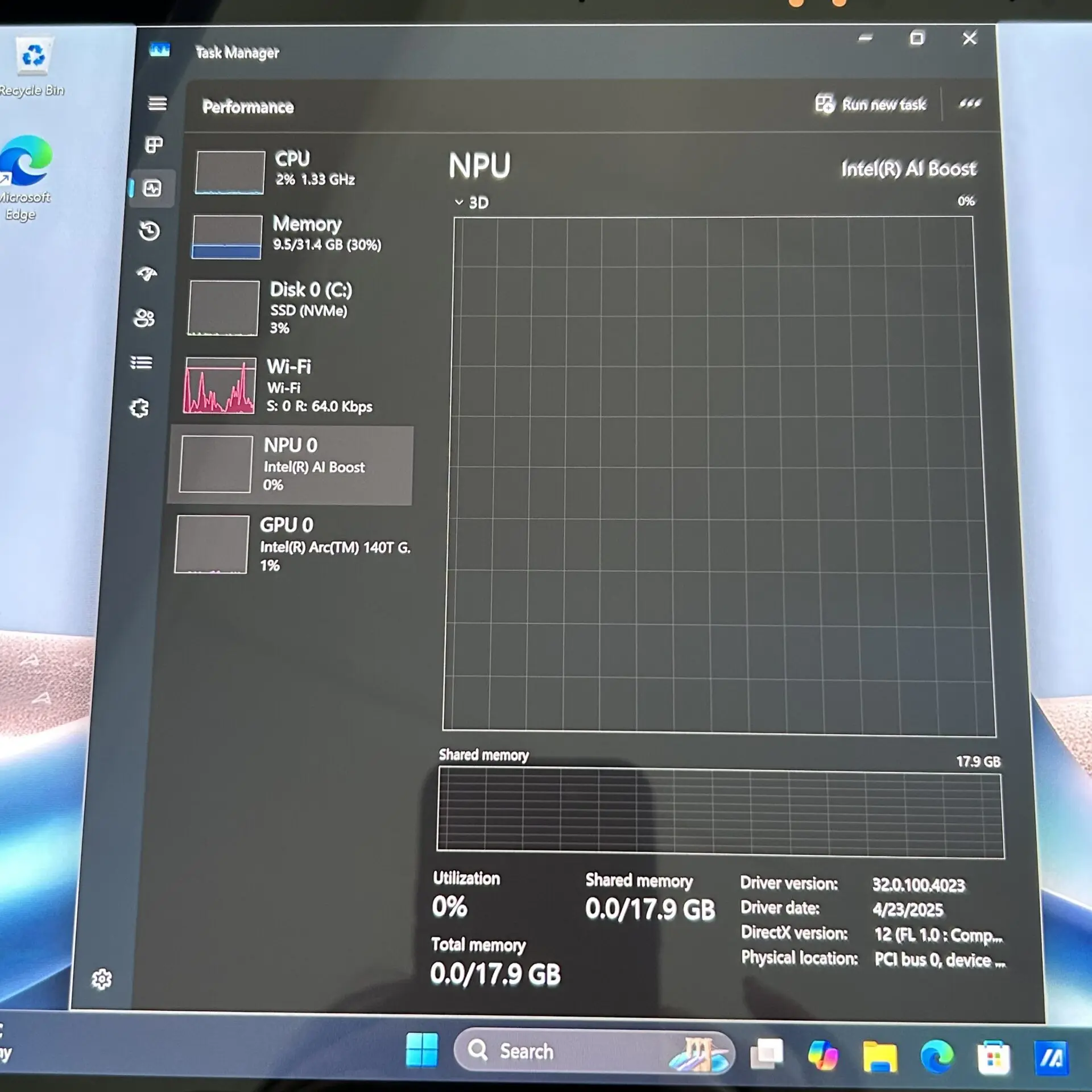The height and width of the screenshot is (1092, 1092).
Task: Click the Total memory 0.0/17.9 GB value
Action: (x=495, y=973)
